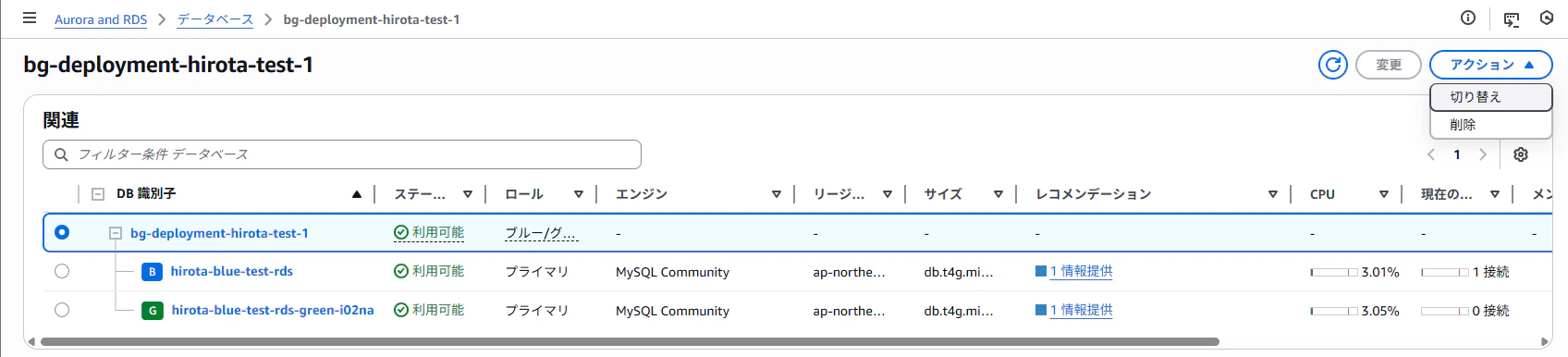Sort the ロール column
Image resolution: width=1568 pixels, height=357 pixels.
tap(579, 194)
